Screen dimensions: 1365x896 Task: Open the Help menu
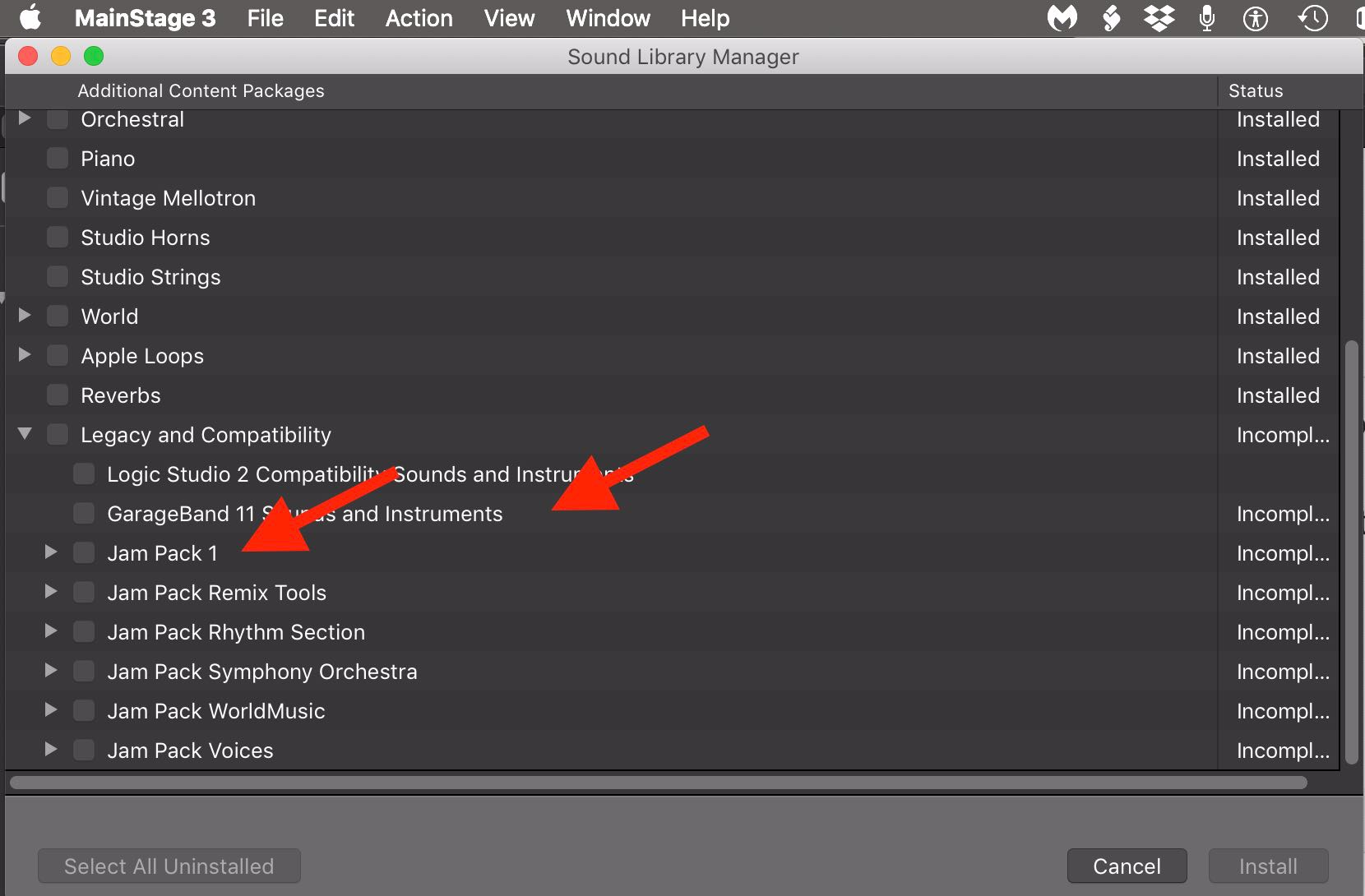tap(705, 18)
